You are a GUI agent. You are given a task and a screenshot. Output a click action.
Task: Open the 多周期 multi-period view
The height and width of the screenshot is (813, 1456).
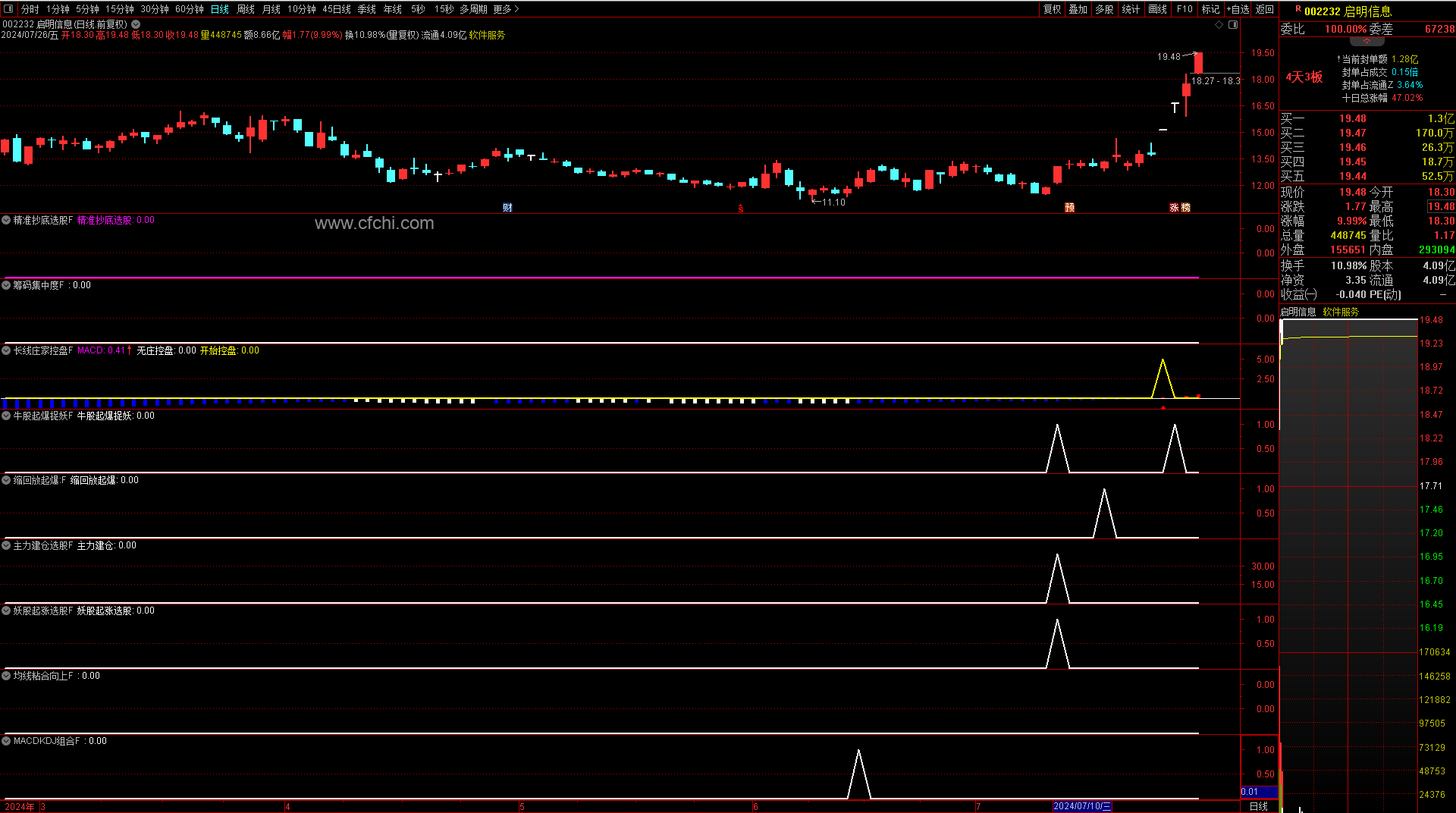[473, 9]
